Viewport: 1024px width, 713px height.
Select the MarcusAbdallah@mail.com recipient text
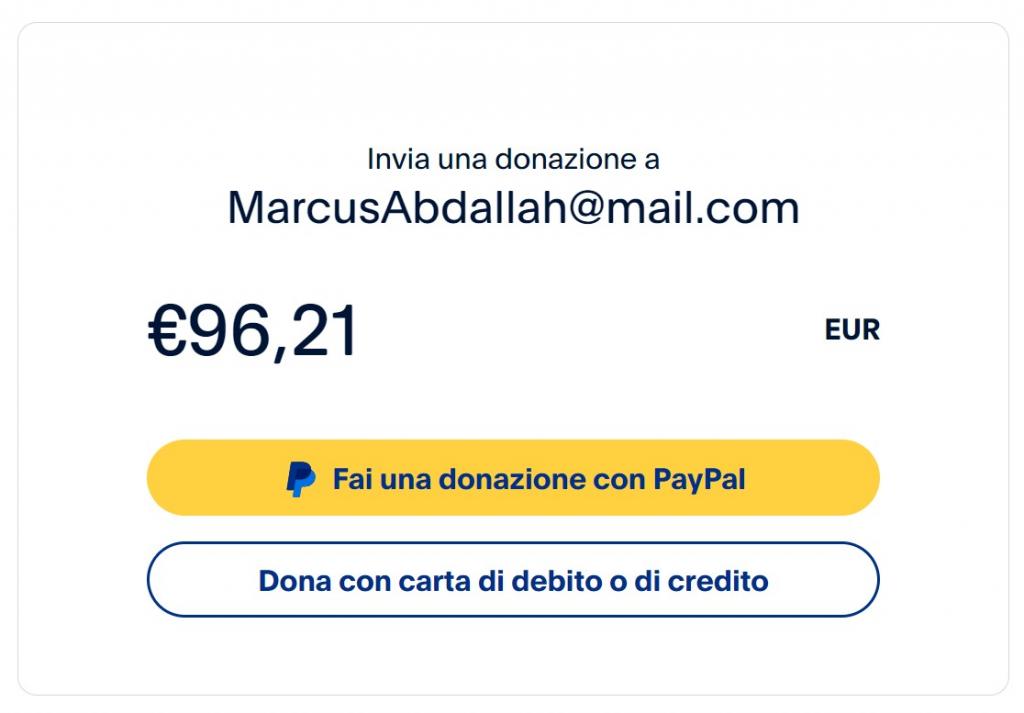click(x=513, y=208)
